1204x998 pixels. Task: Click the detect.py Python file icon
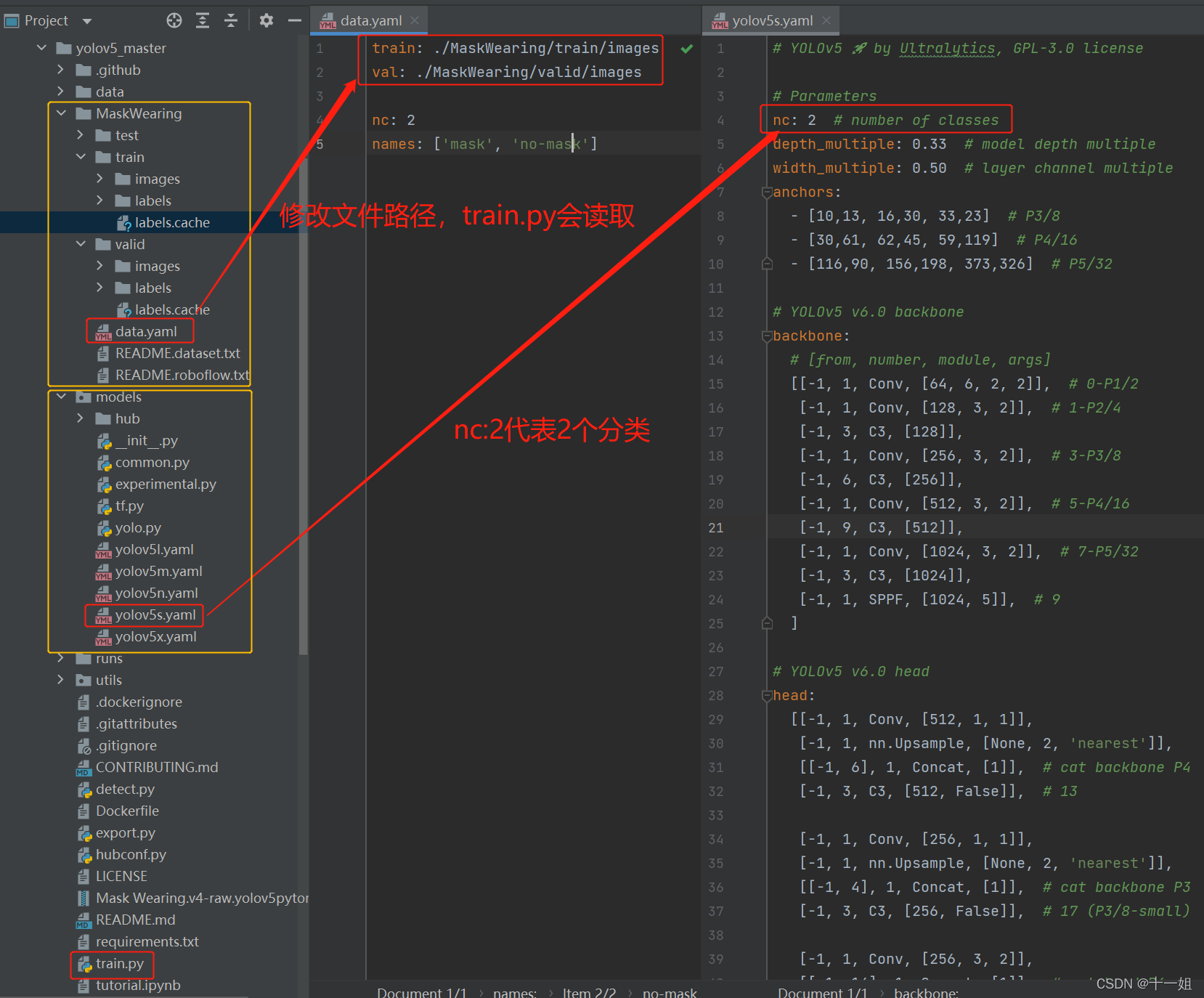click(x=84, y=790)
